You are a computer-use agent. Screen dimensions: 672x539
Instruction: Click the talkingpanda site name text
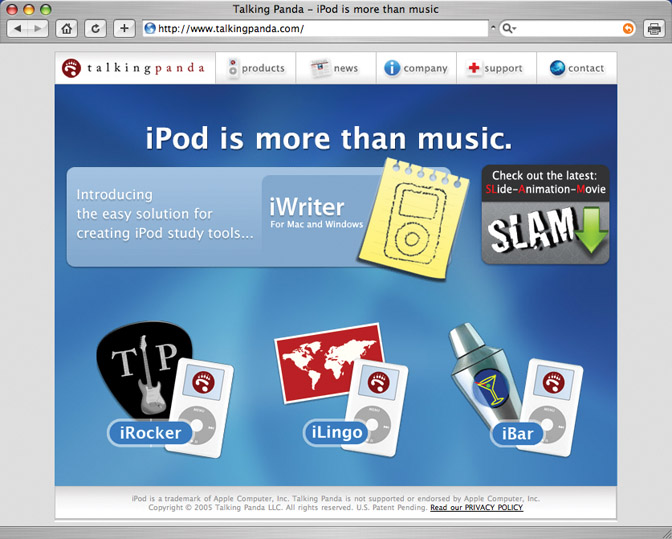(x=146, y=68)
